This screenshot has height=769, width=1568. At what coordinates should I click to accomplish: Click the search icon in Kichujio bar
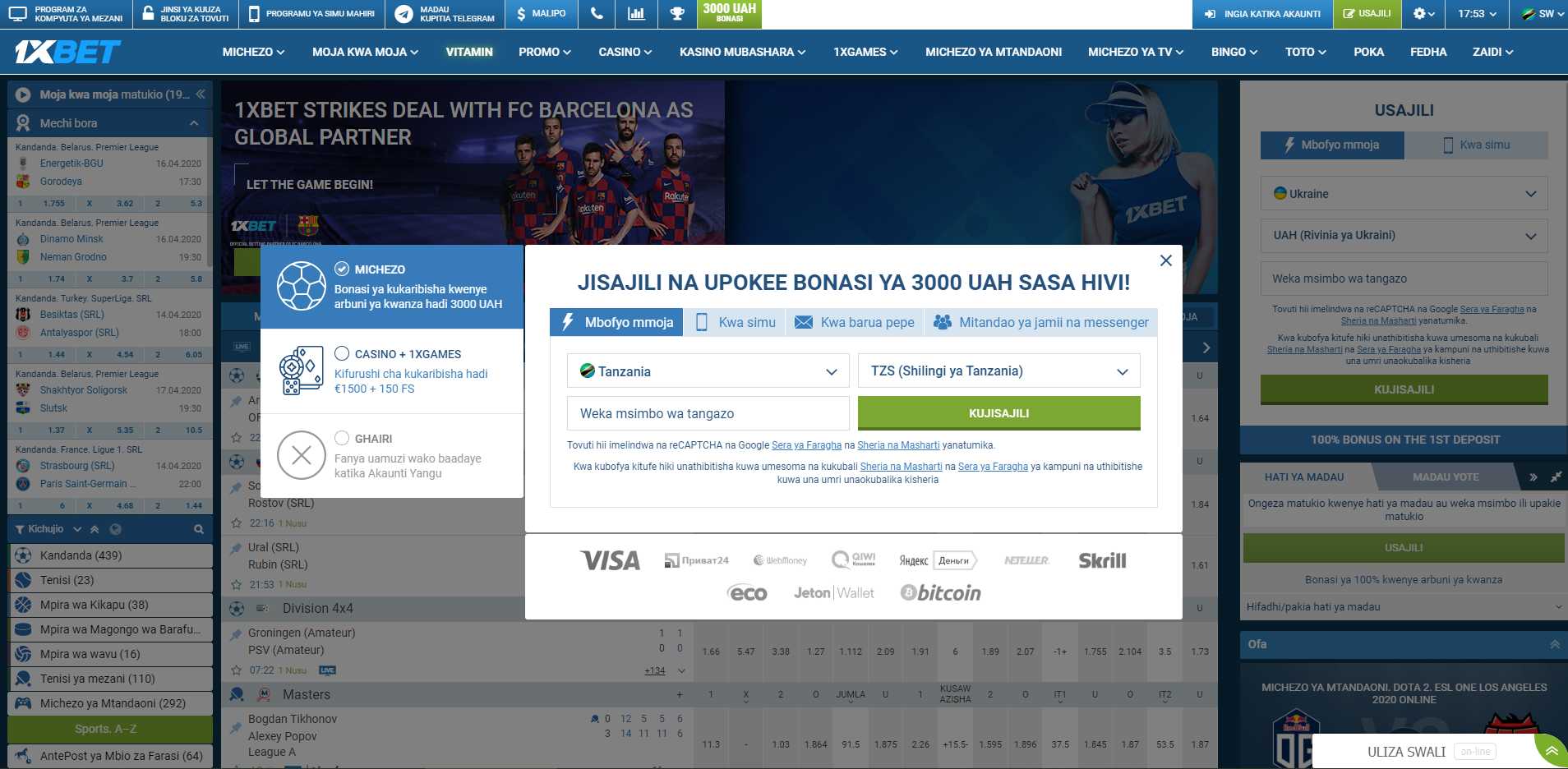[x=199, y=529]
